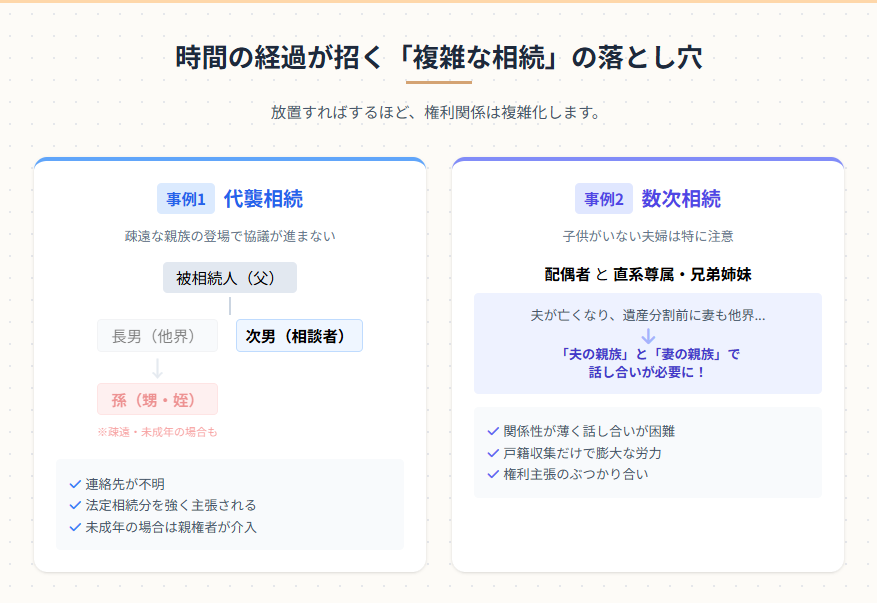Click the checkmark next to 権利主張のぶつかり合い
The height and width of the screenshot is (603, 877).
pyautogui.click(x=493, y=474)
